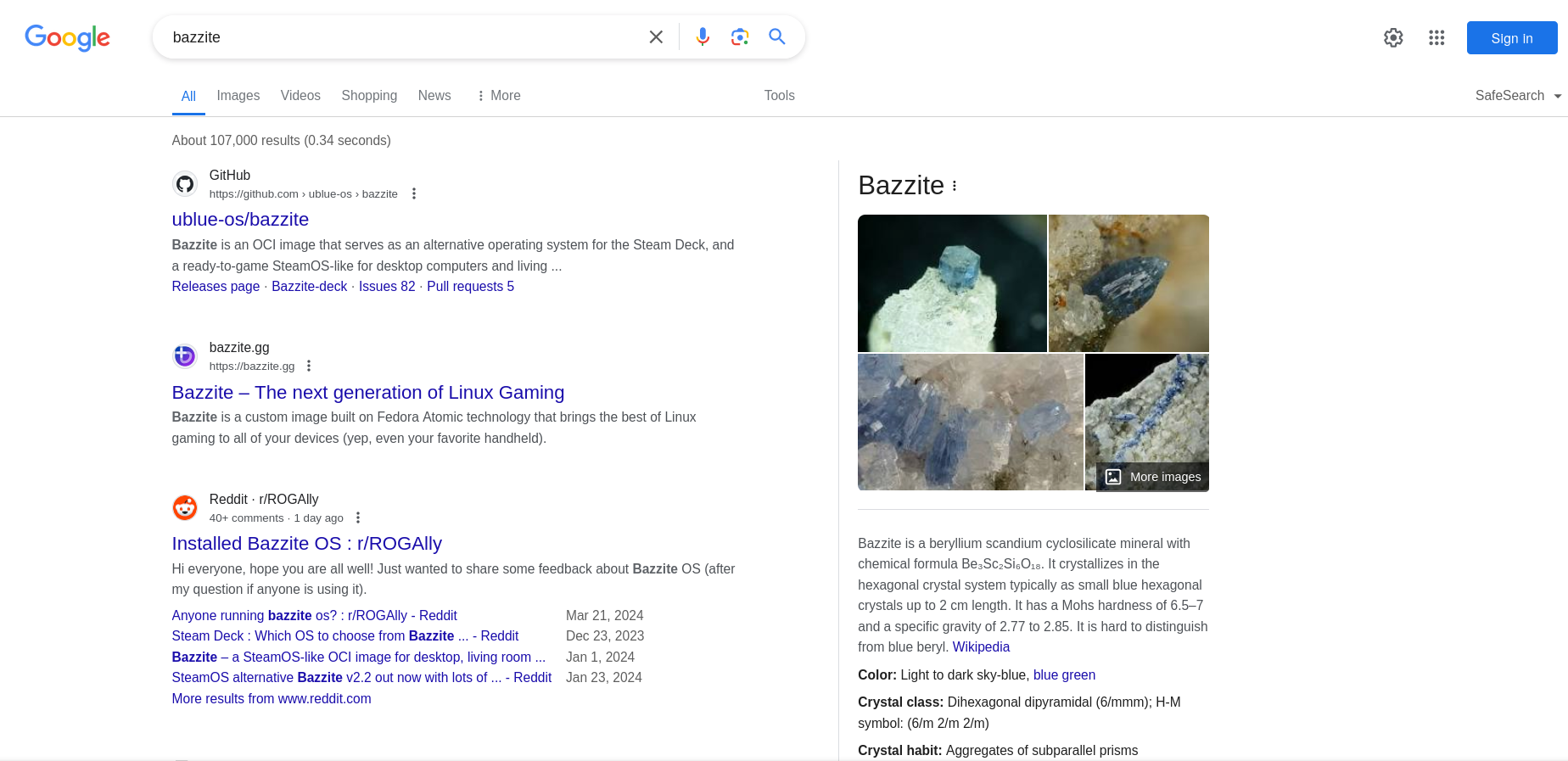
Task: Open Google apps grid icon
Action: [1436, 37]
